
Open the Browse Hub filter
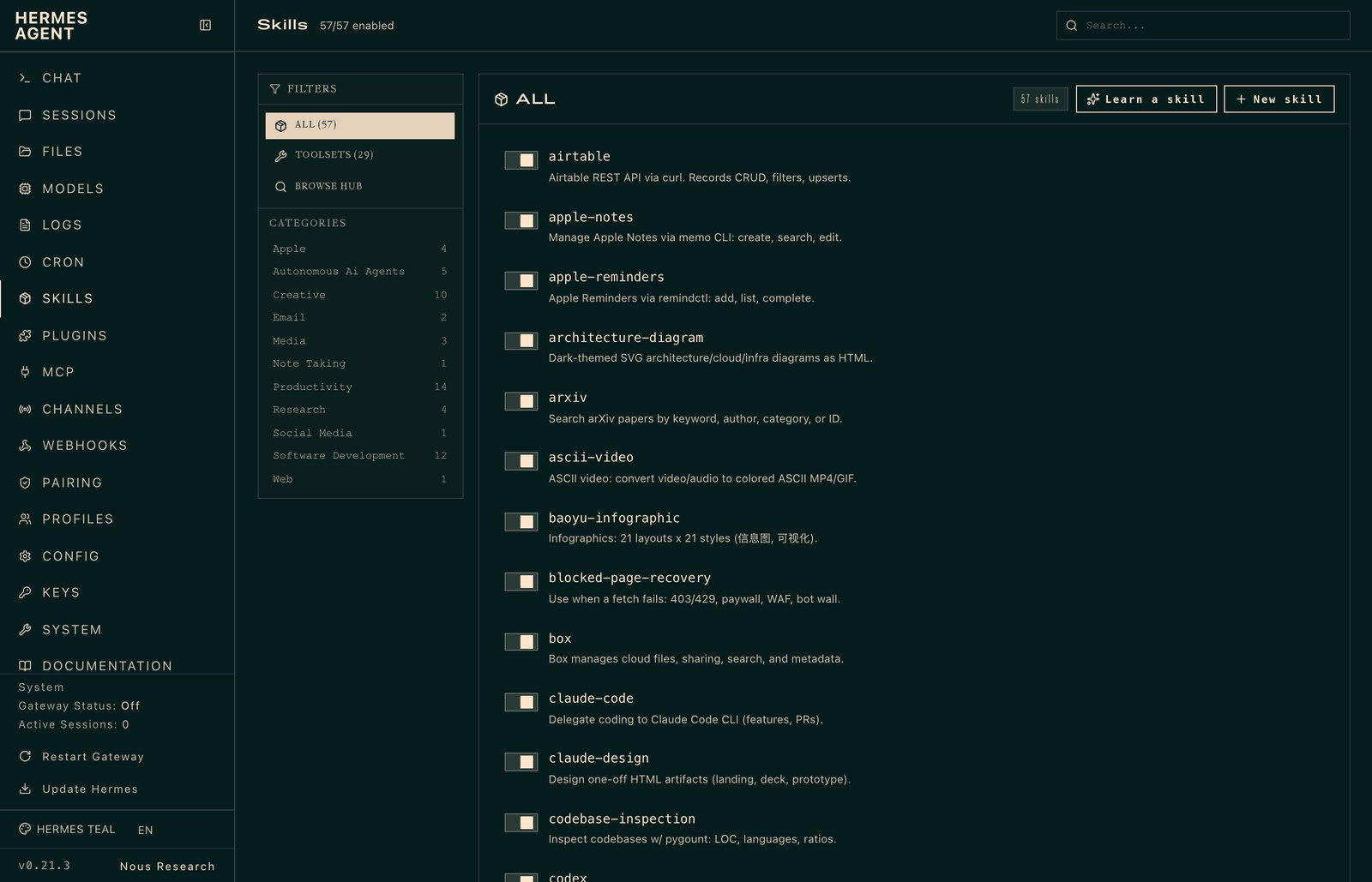[360, 186]
